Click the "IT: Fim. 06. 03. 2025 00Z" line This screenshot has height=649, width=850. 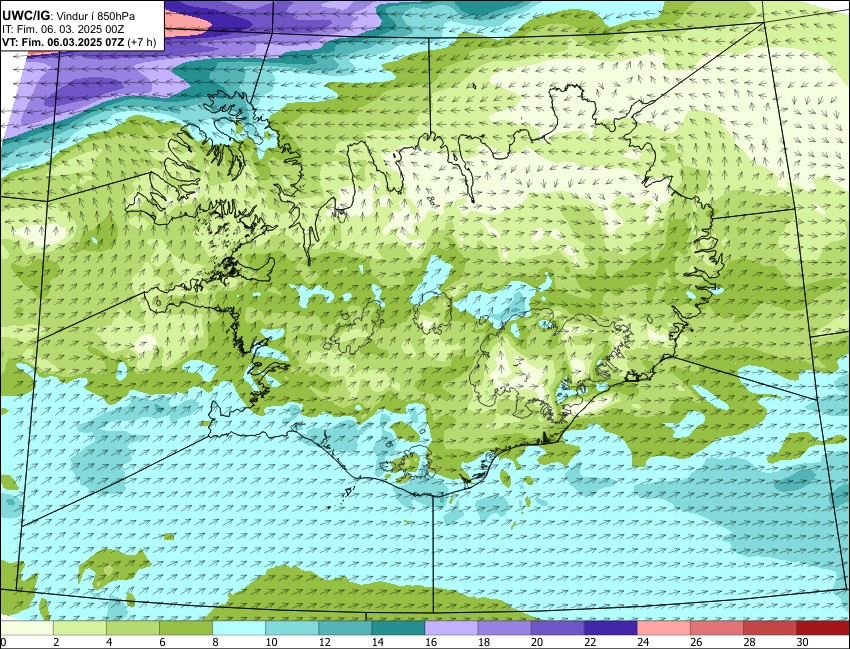pyautogui.click(x=63, y=29)
